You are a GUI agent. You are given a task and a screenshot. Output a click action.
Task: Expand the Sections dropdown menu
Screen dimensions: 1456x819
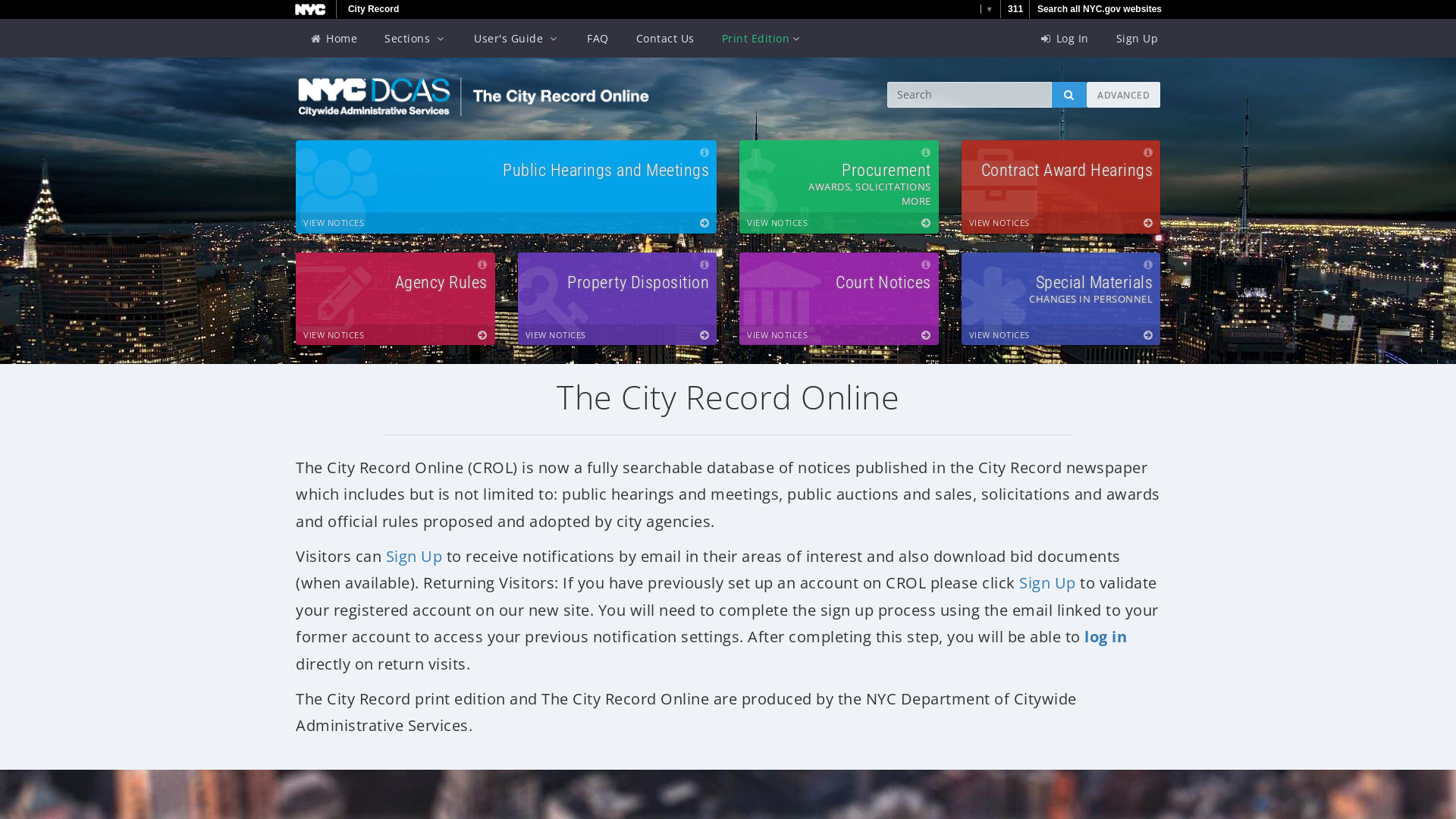(x=415, y=38)
